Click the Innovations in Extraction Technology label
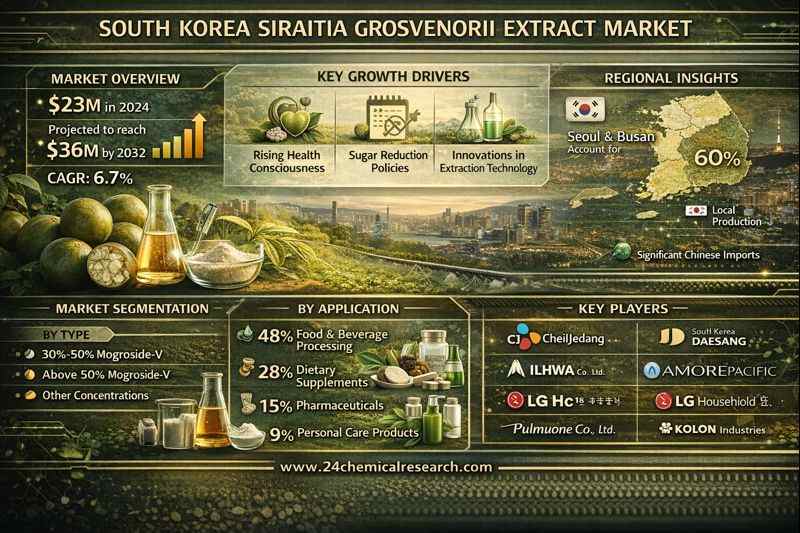 (488, 161)
